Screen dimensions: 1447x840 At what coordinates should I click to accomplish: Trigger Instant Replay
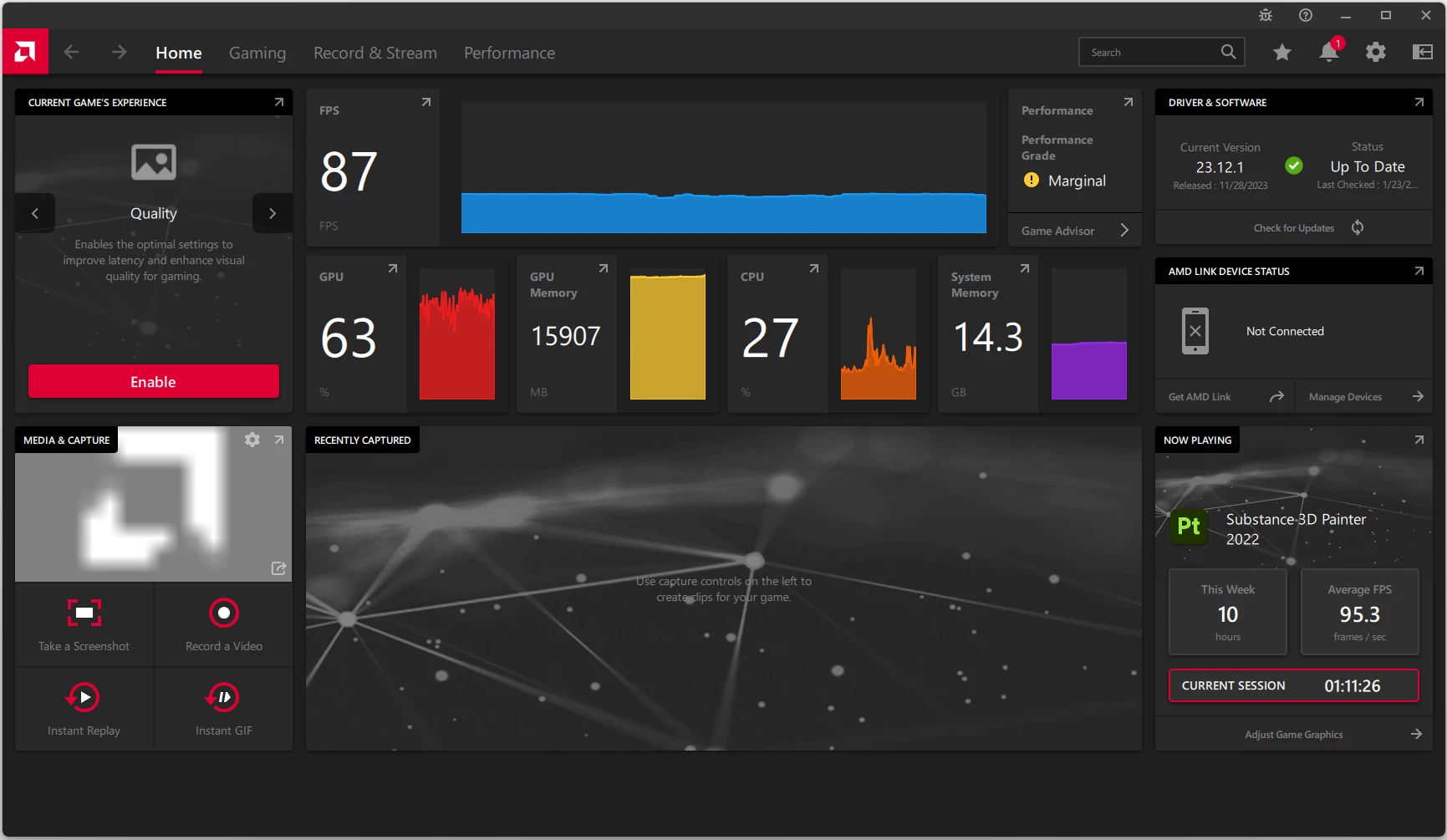tap(84, 709)
